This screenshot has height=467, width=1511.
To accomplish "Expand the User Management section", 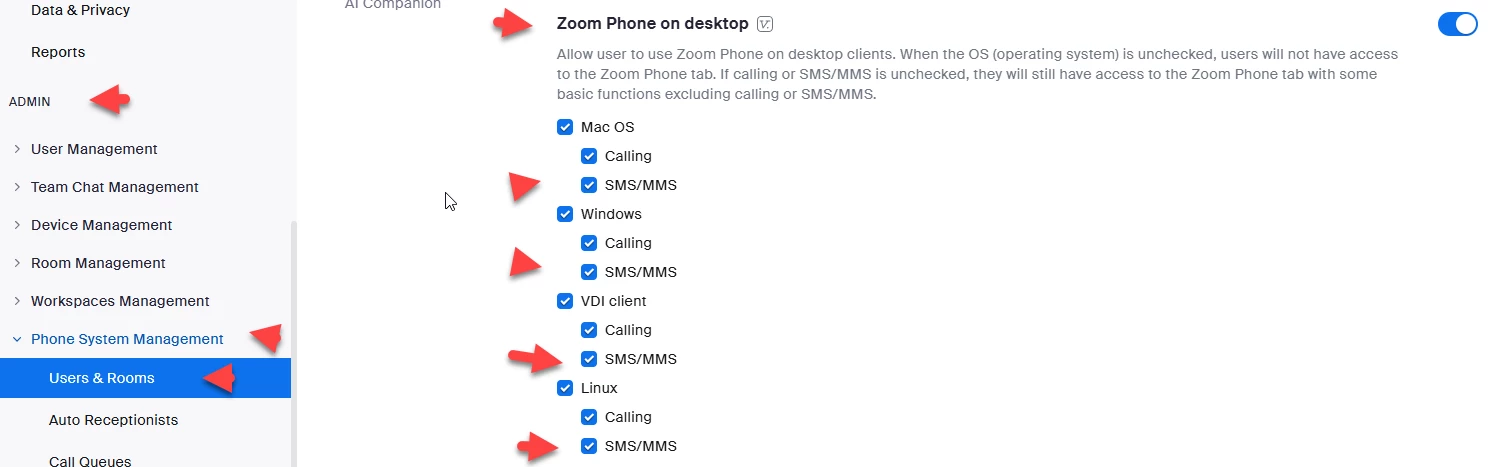I will pyautogui.click(x=94, y=149).
